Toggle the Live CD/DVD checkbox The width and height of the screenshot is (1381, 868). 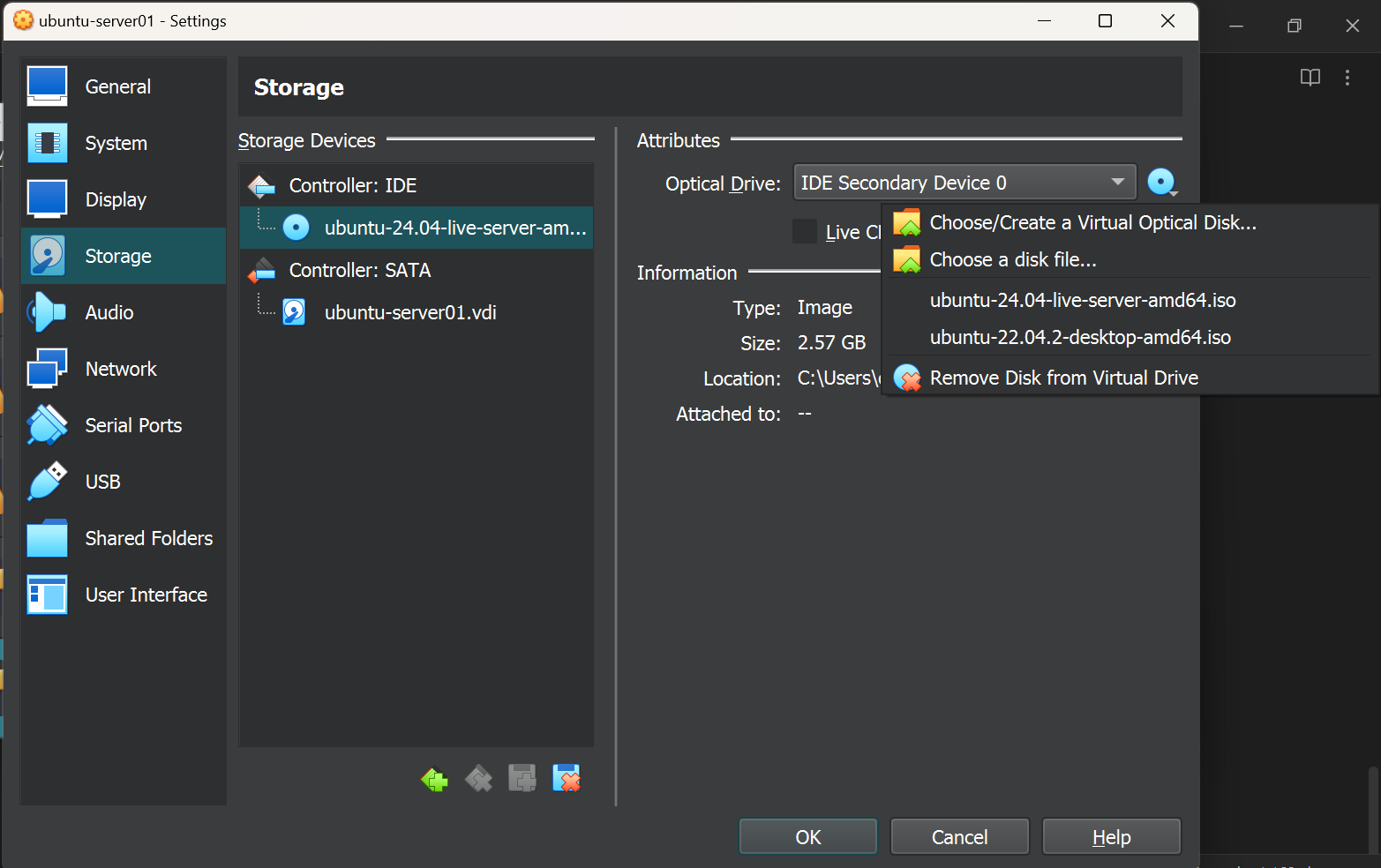pyautogui.click(x=805, y=231)
